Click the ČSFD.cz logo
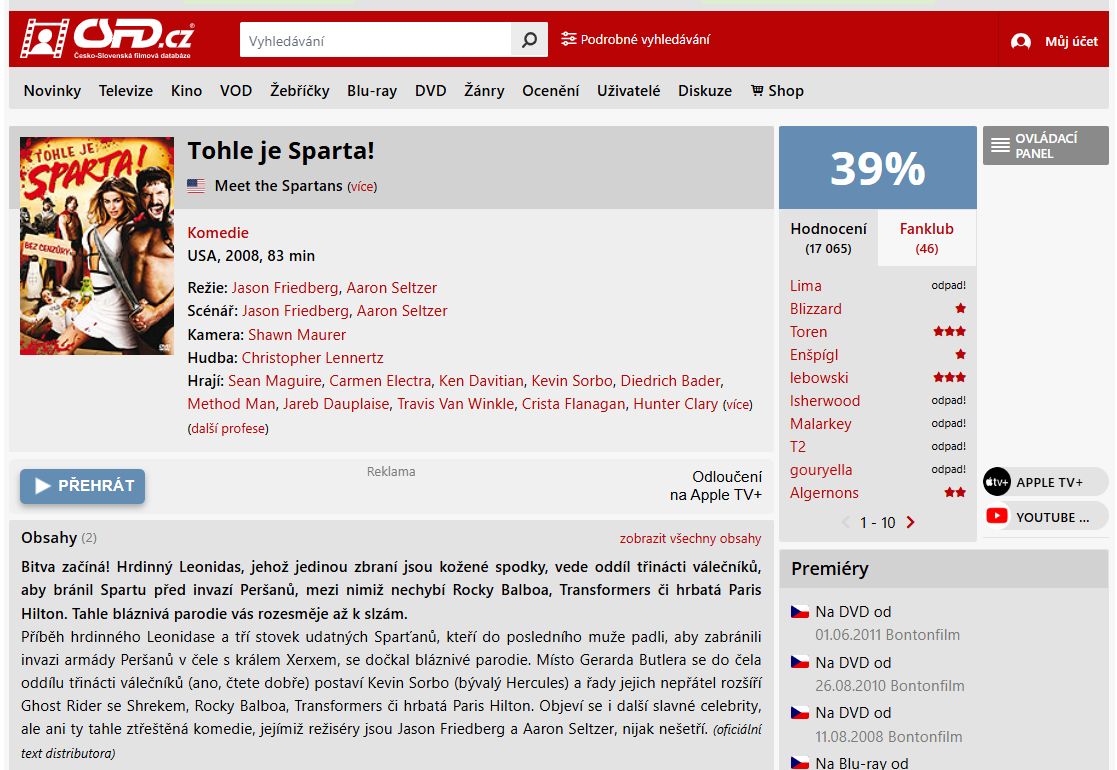 click(x=107, y=38)
